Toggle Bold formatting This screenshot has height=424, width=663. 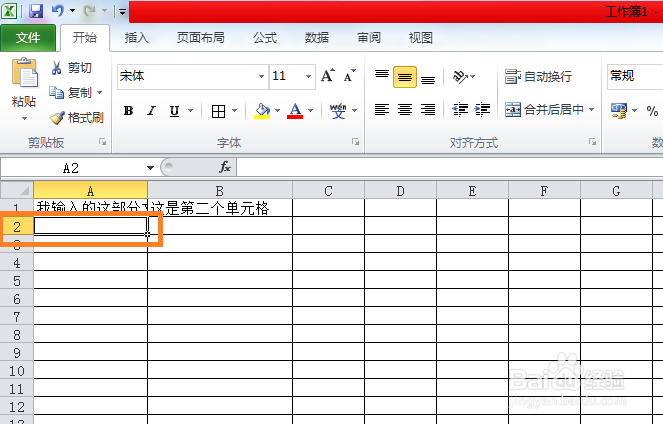click(x=129, y=111)
